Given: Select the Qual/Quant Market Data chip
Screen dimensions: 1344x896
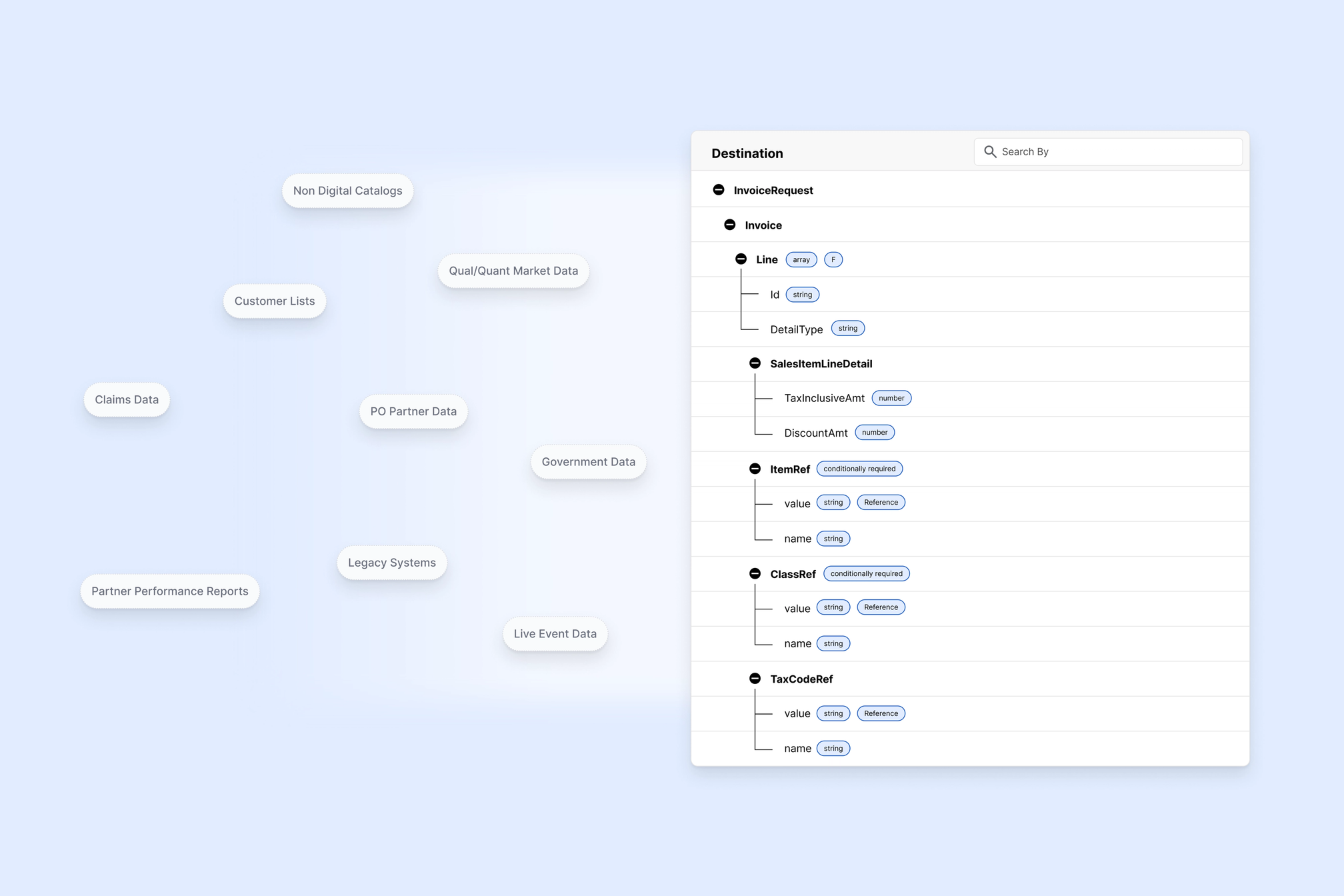Looking at the screenshot, I should [513, 271].
